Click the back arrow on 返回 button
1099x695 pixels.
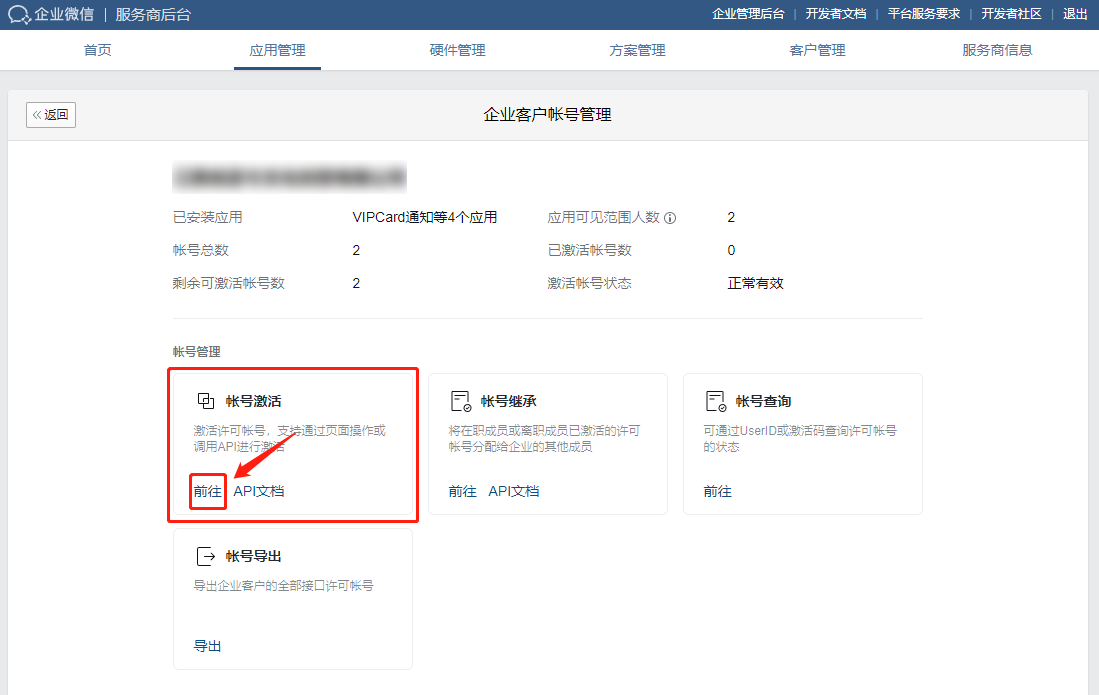tap(36, 114)
